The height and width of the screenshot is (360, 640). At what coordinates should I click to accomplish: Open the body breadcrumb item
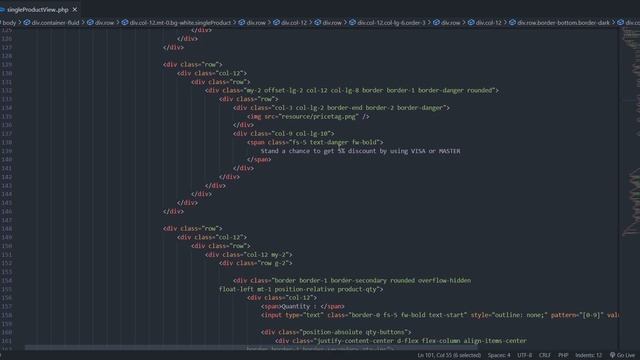pyautogui.click(x=9, y=23)
